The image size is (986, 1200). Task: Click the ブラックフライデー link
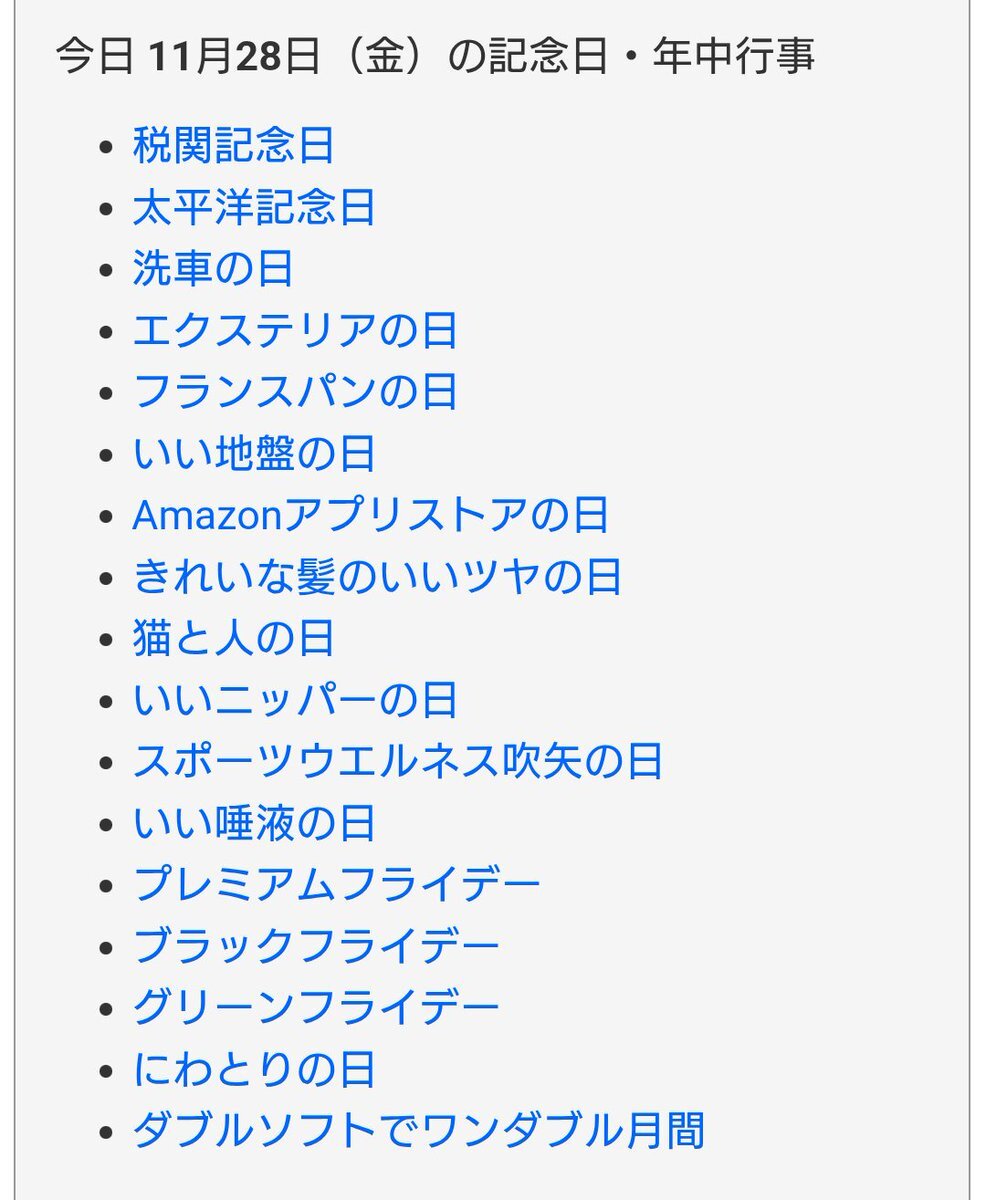[x=316, y=947]
